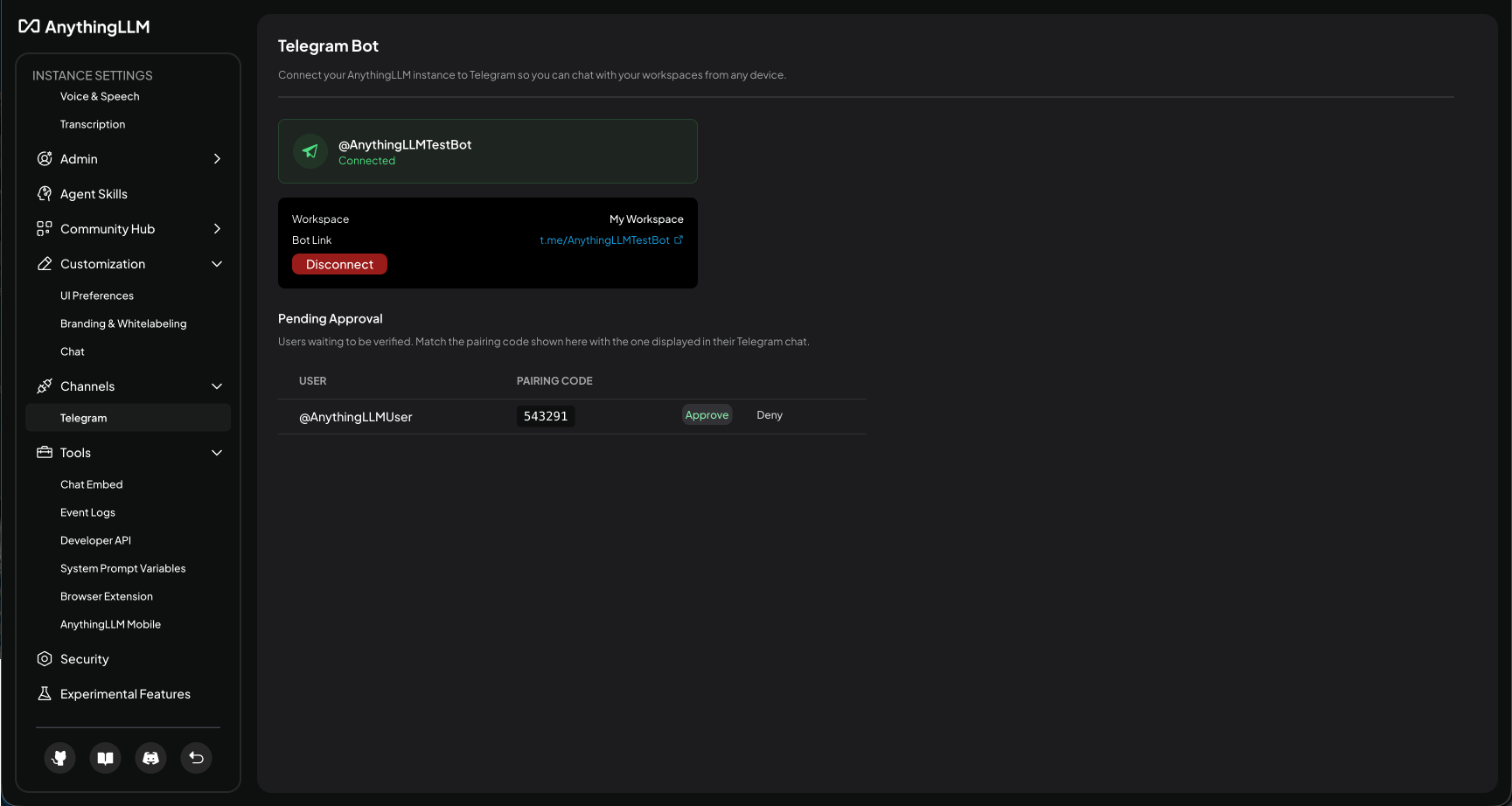Open the GitHub repository icon
Viewport: 1512px width, 806px height.
click(59, 758)
